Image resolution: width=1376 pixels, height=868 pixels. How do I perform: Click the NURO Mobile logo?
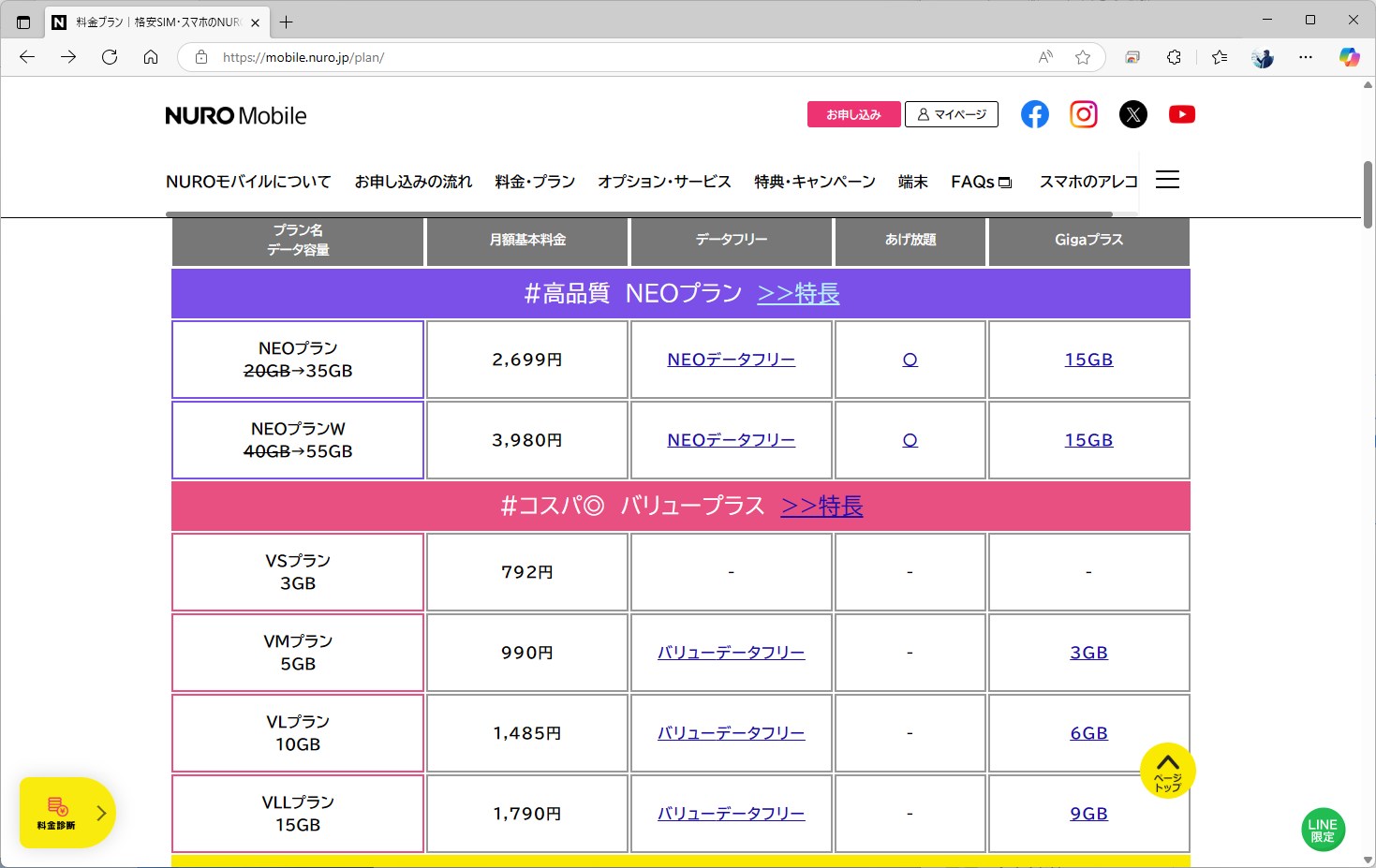(x=235, y=114)
